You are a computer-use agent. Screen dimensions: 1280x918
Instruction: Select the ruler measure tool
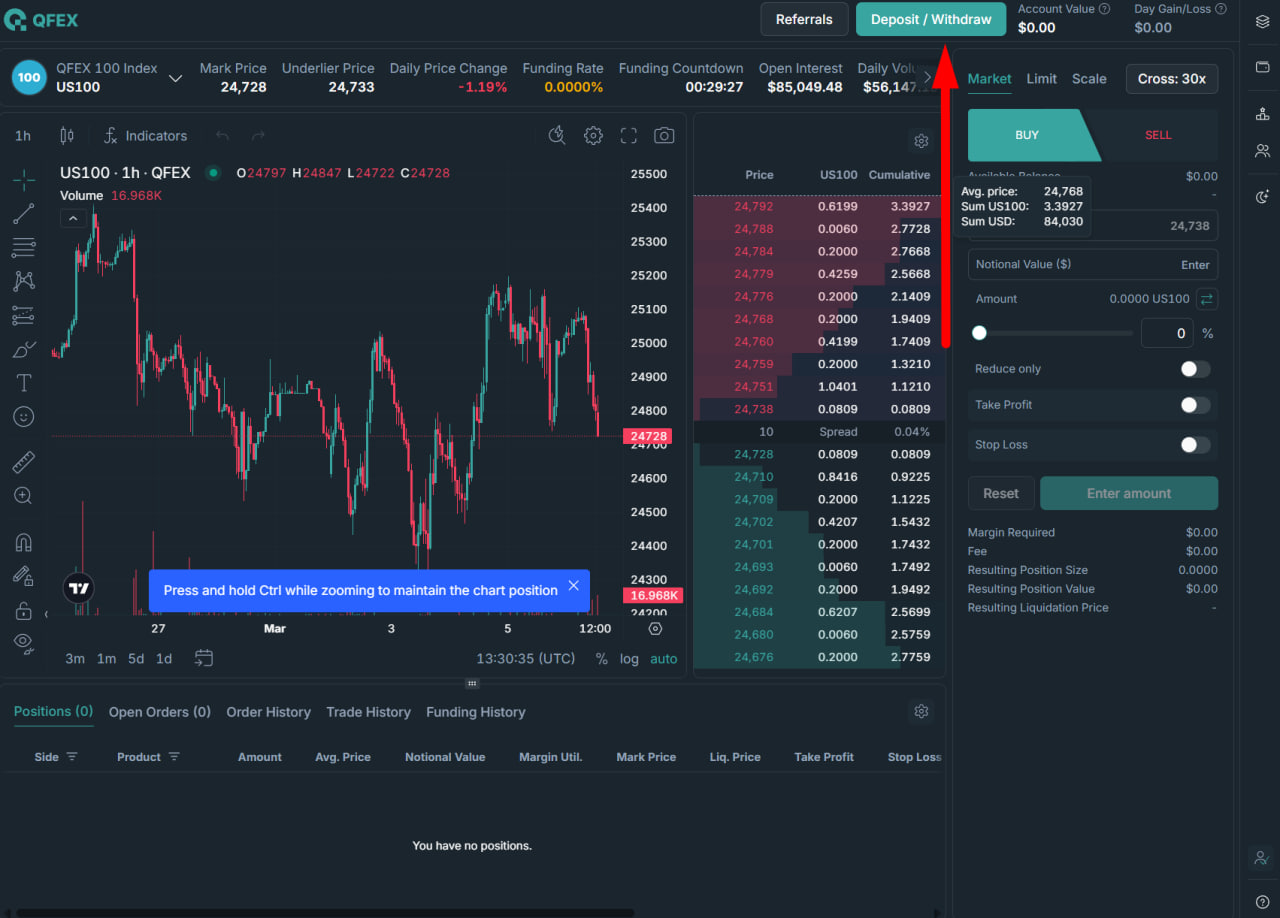click(24, 461)
